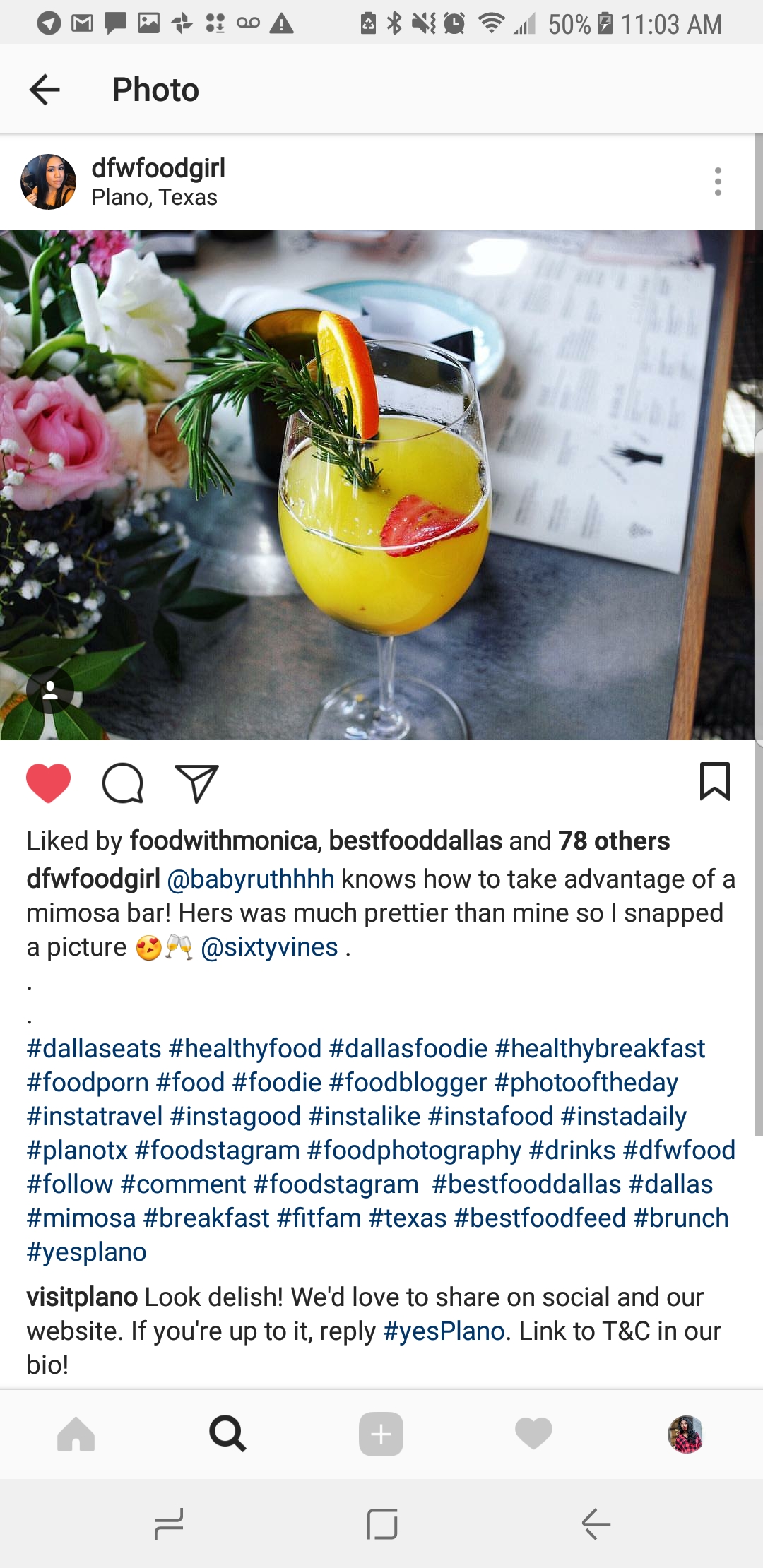Open the Activity heart tab
Image resolution: width=763 pixels, height=1568 pixels.
click(533, 1434)
